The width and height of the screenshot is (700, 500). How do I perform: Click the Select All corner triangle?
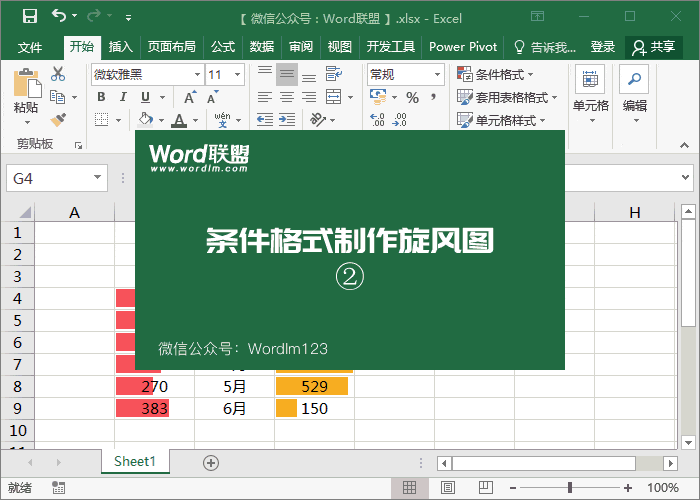coord(25,212)
